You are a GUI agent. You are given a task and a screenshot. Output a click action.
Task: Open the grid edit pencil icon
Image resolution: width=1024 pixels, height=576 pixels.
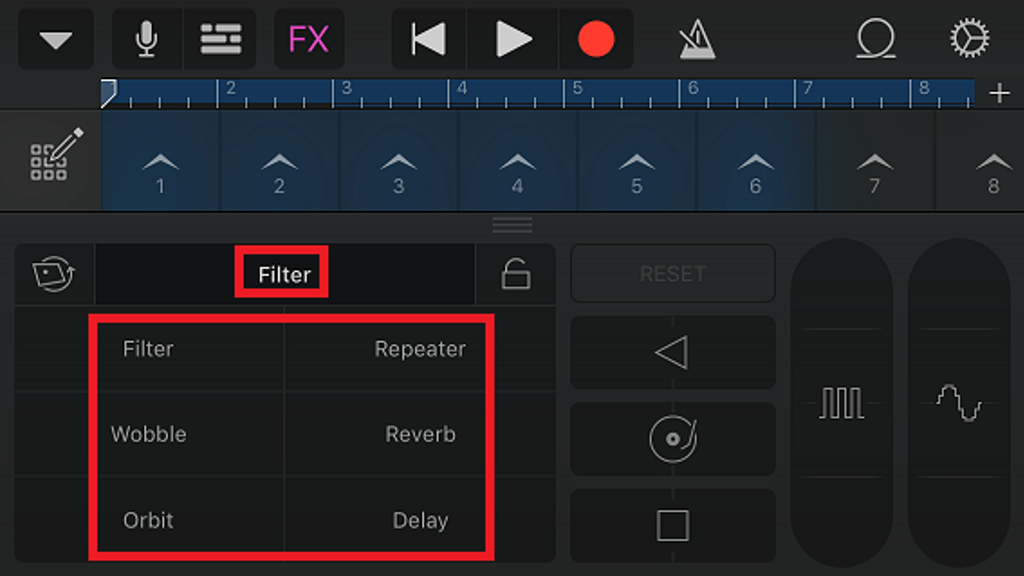pyautogui.click(x=56, y=154)
